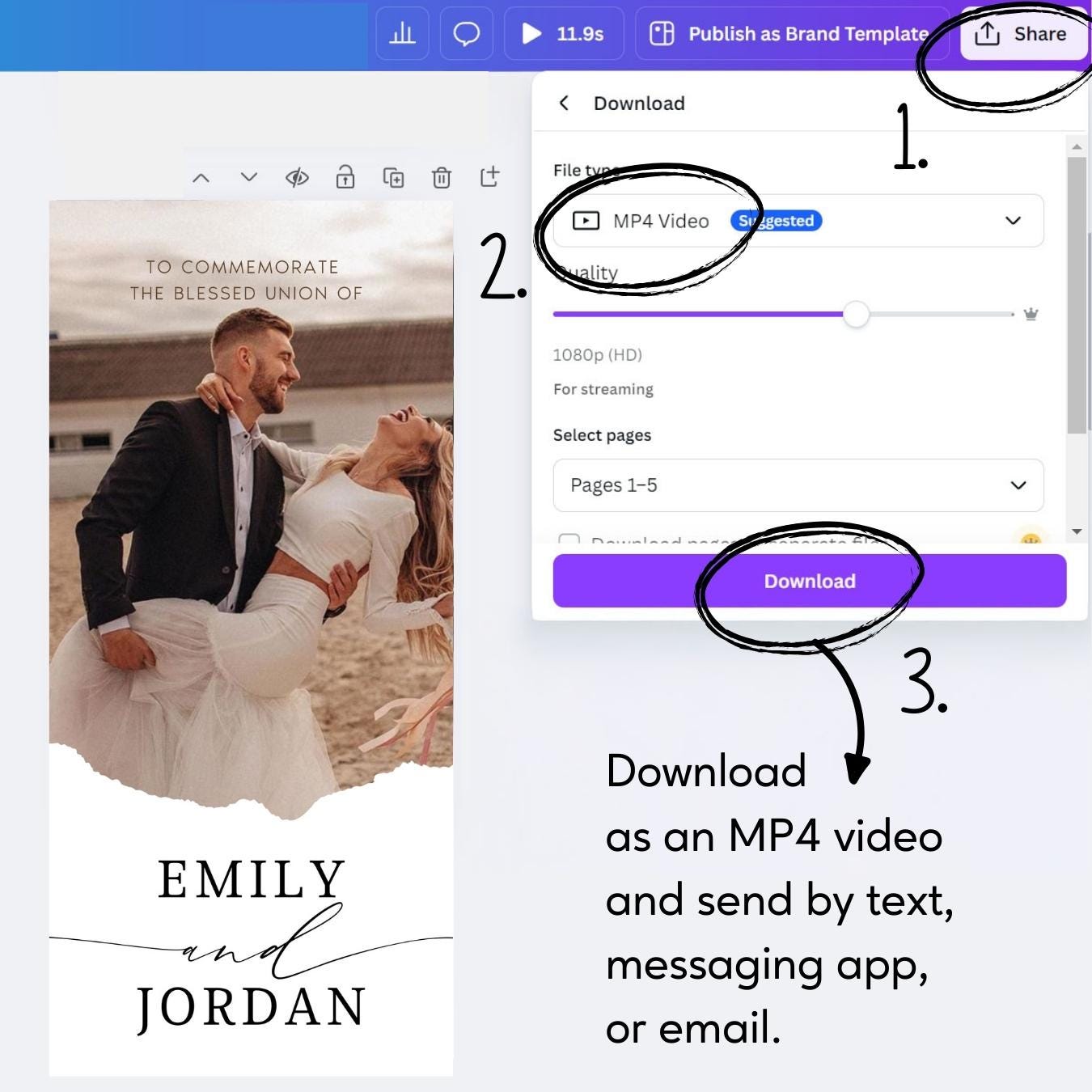Move the page up with the arrow

click(x=201, y=177)
